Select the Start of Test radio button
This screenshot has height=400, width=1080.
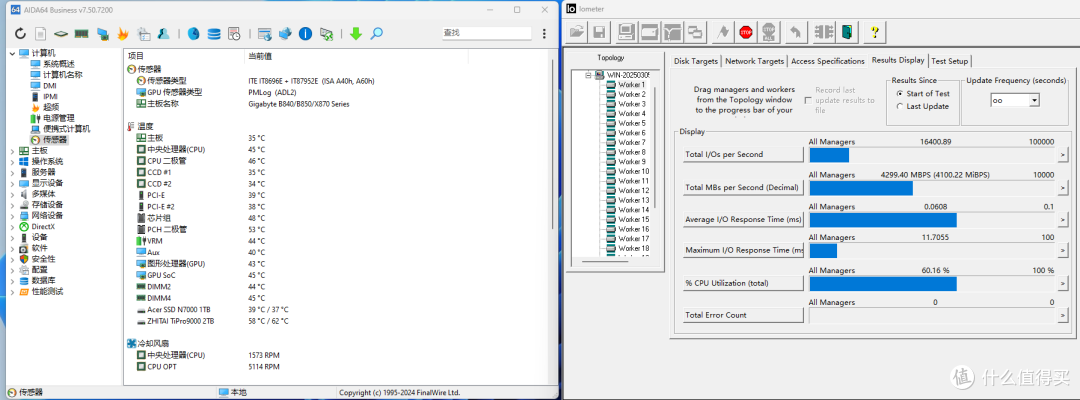pyautogui.click(x=900, y=94)
